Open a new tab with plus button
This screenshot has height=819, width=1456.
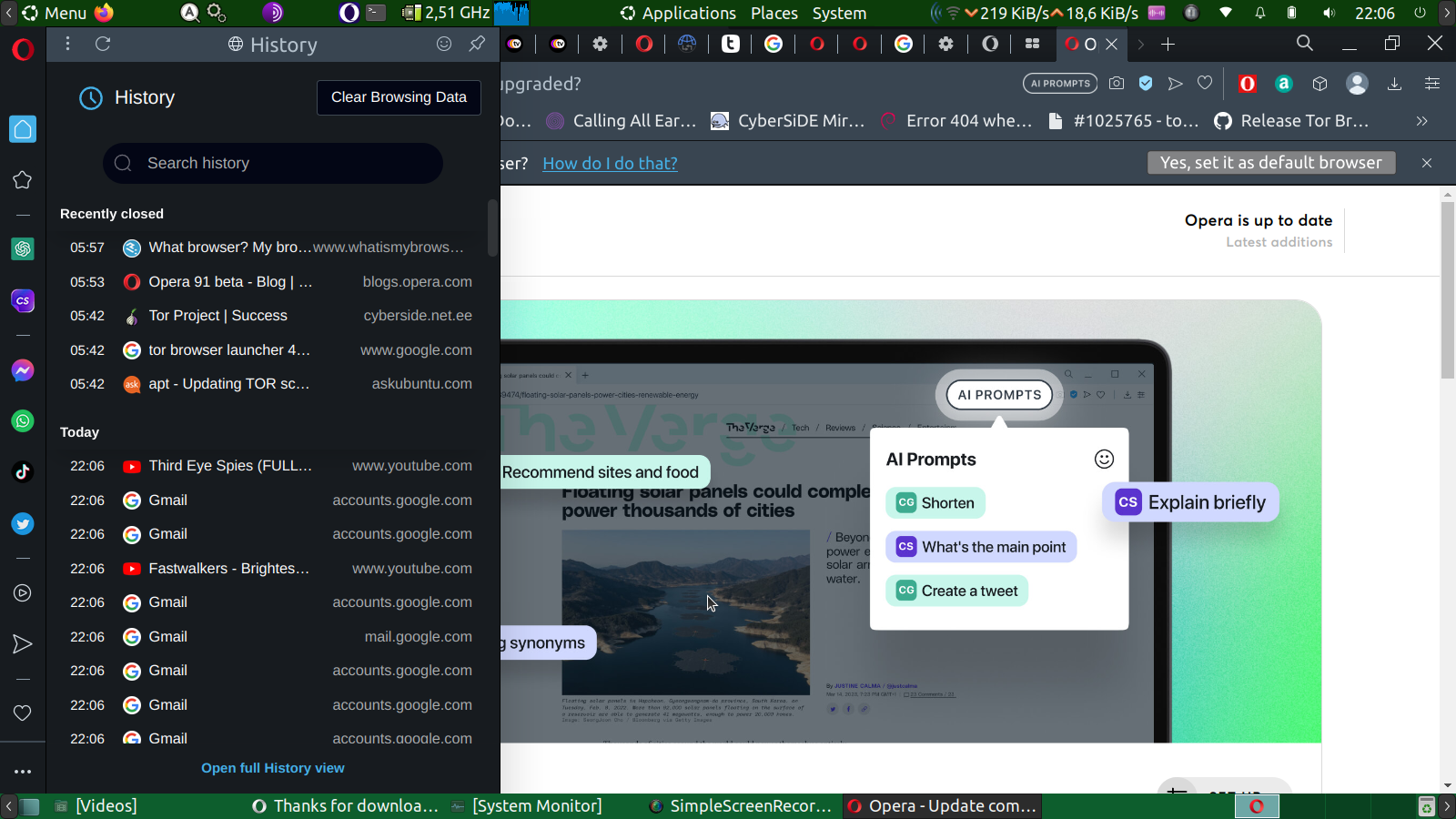click(x=1168, y=44)
